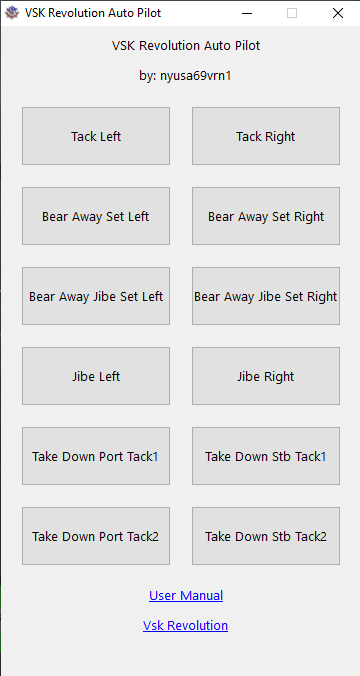The height and width of the screenshot is (676, 360).
Task: Activate Bear Away Set Right
Action: tap(266, 216)
